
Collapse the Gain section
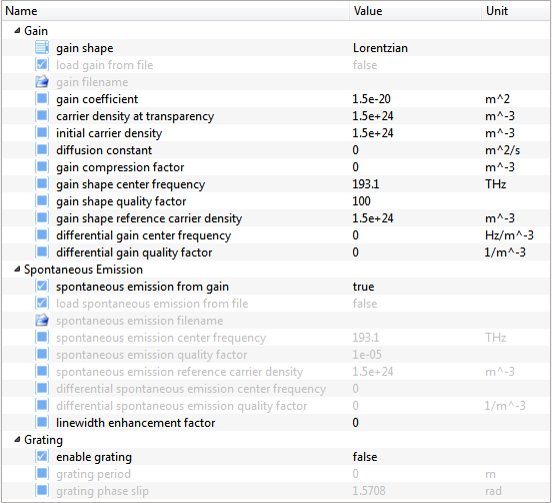[17, 31]
